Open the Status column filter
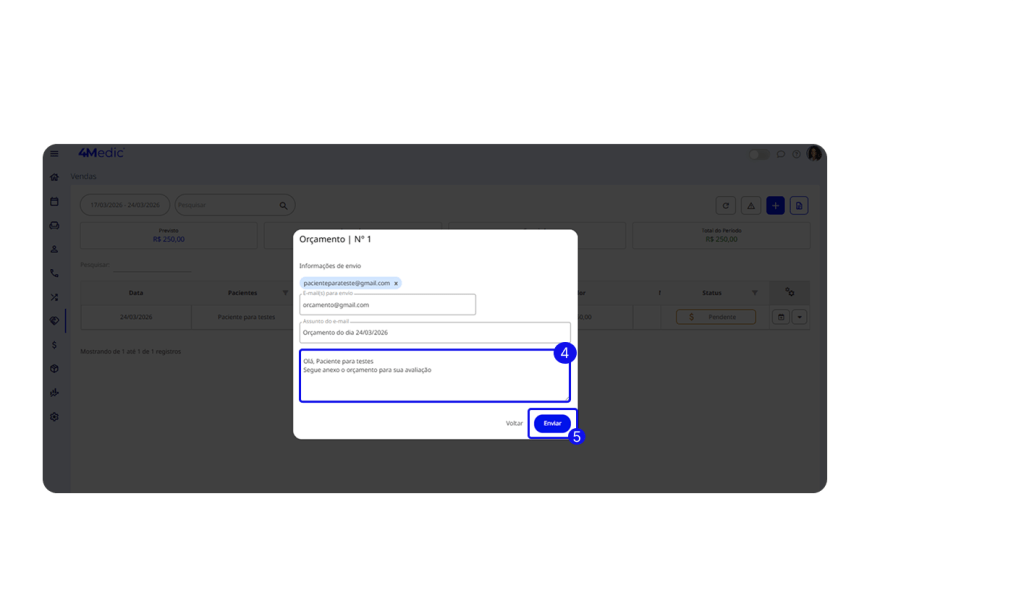 755,293
